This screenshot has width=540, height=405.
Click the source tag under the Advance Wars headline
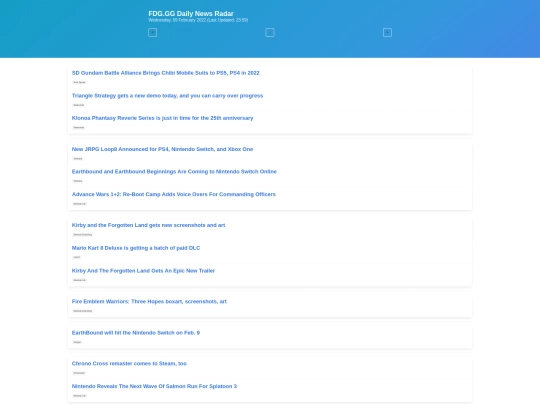coord(80,204)
